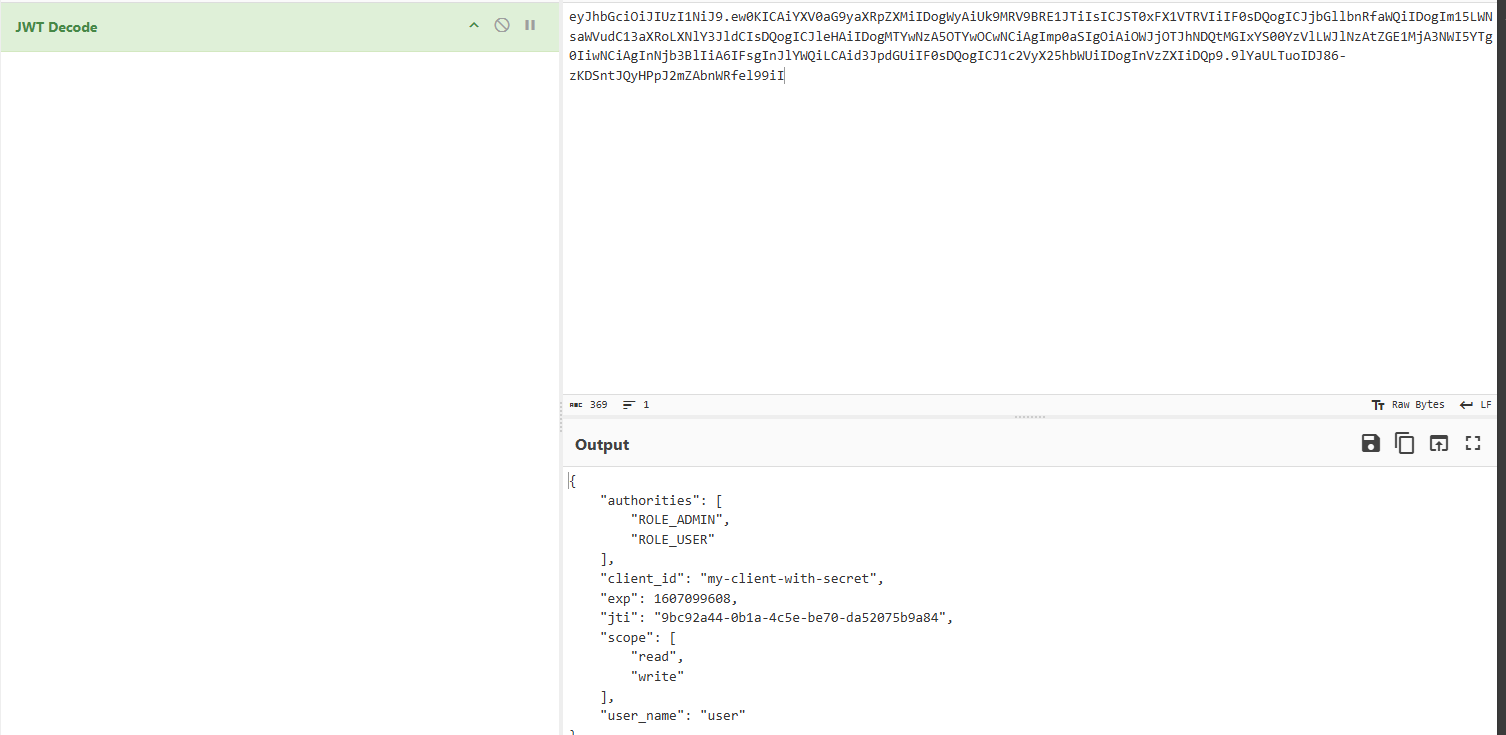
Task: Maximise the Output pane
Action: coord(1472,443)
